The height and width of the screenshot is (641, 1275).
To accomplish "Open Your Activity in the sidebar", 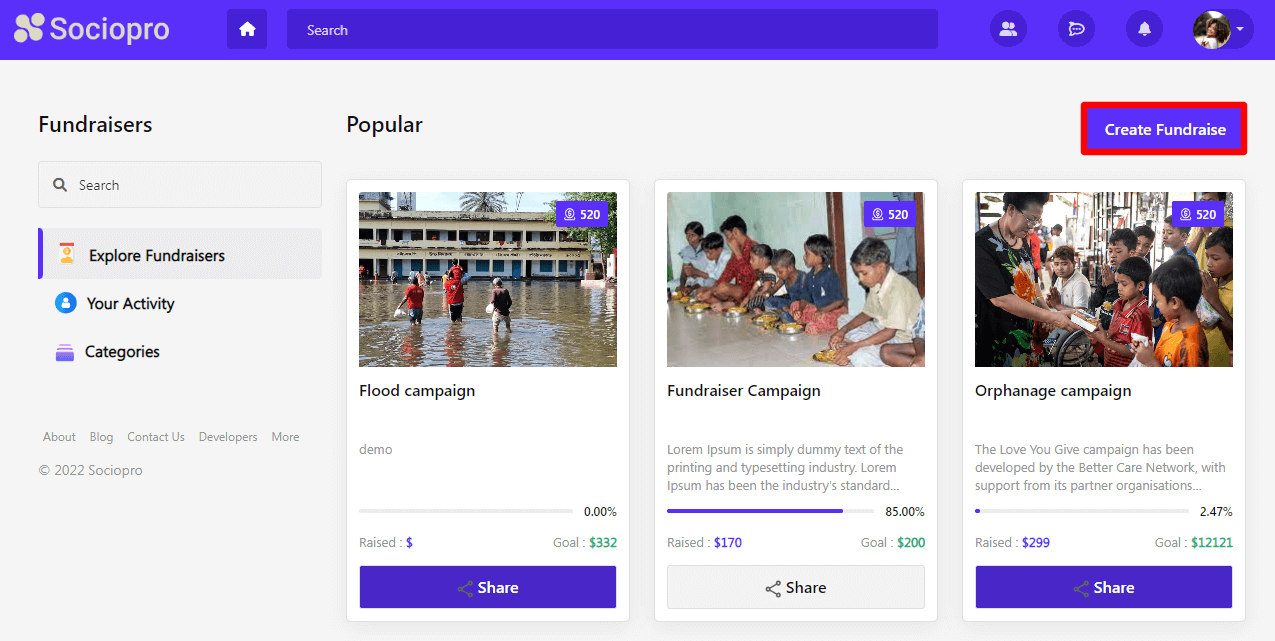I will coord(130,303).
